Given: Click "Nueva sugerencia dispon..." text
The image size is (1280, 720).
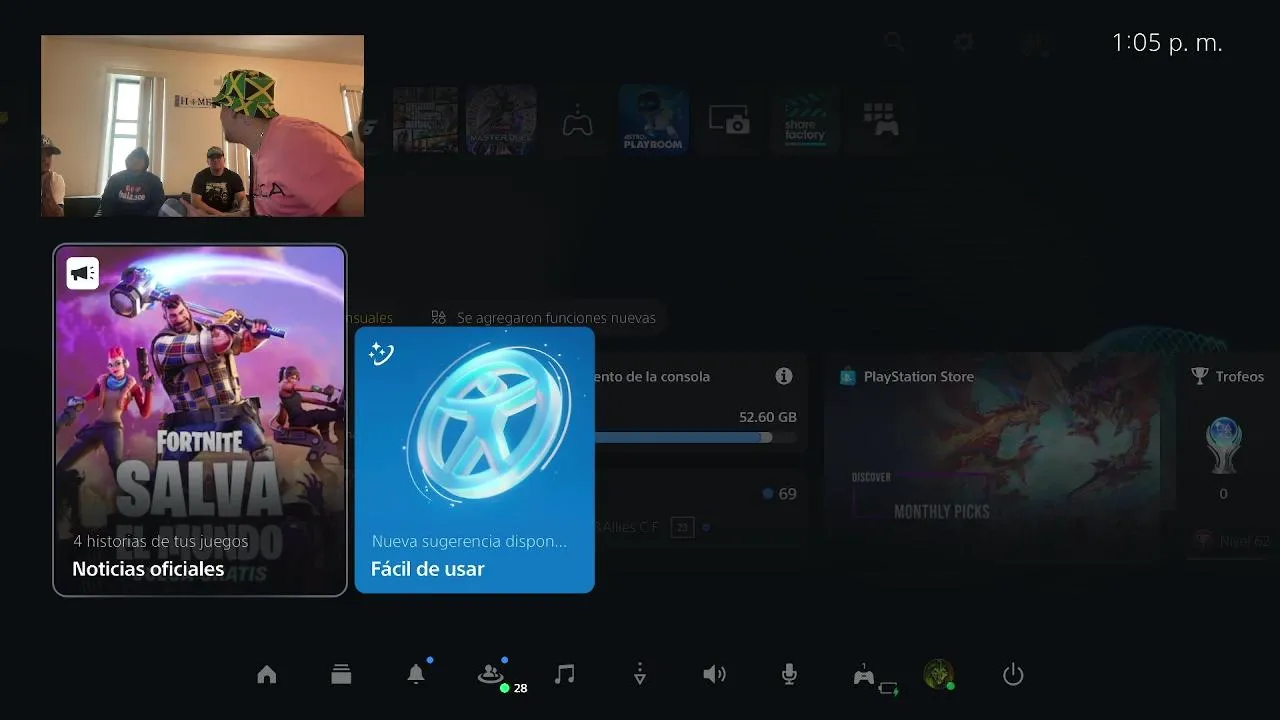Looking at the screenshot, I should click(469, 541).
